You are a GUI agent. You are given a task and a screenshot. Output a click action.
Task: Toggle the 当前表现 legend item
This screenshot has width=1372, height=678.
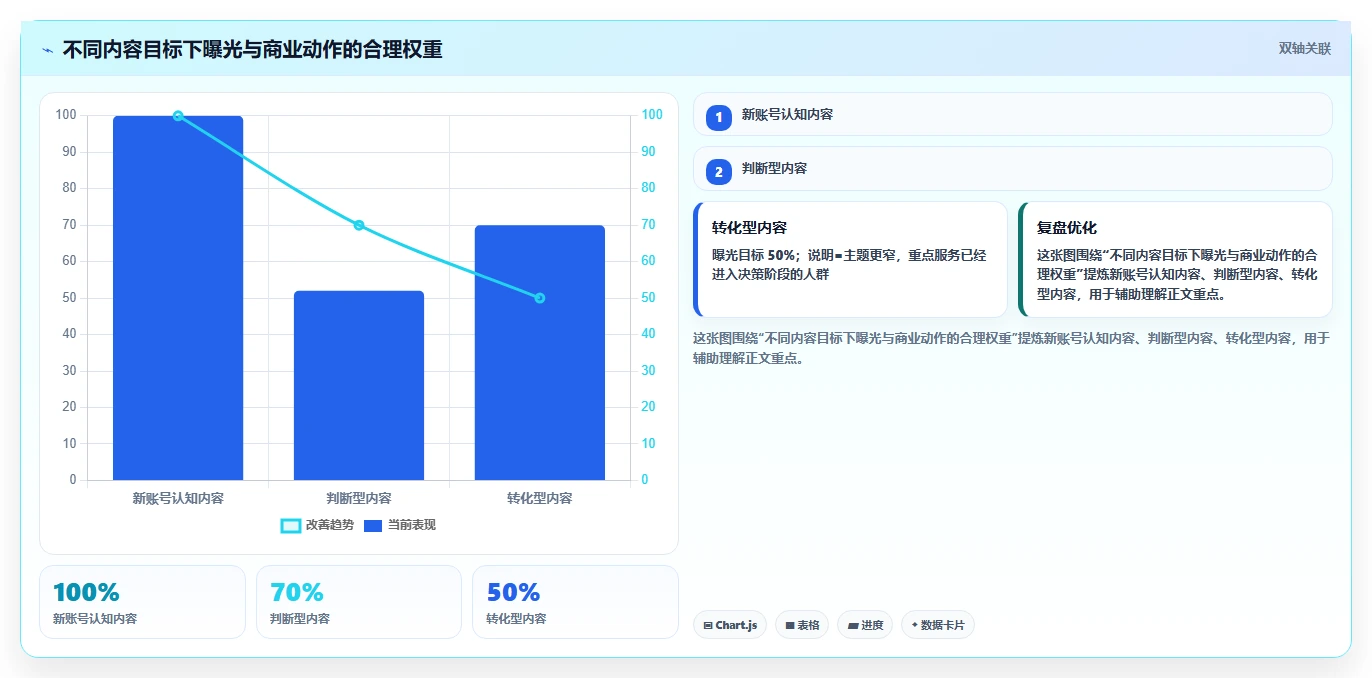pyautogui.click(x=399, y=525)
